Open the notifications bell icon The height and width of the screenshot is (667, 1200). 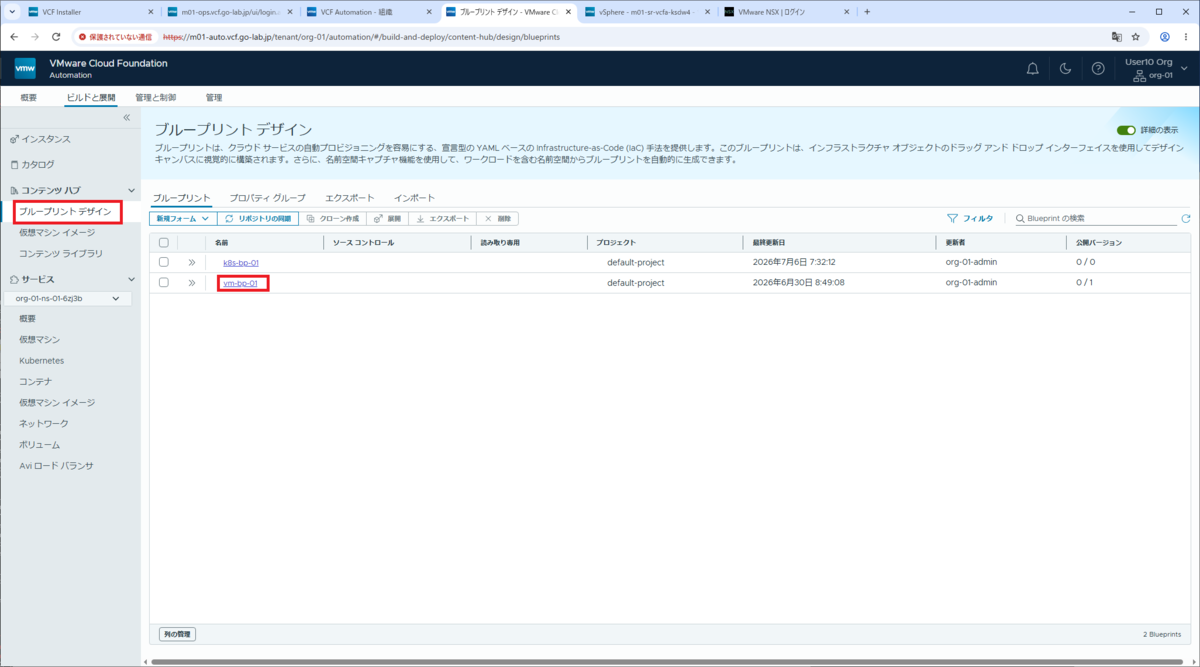click(1033, 68)
